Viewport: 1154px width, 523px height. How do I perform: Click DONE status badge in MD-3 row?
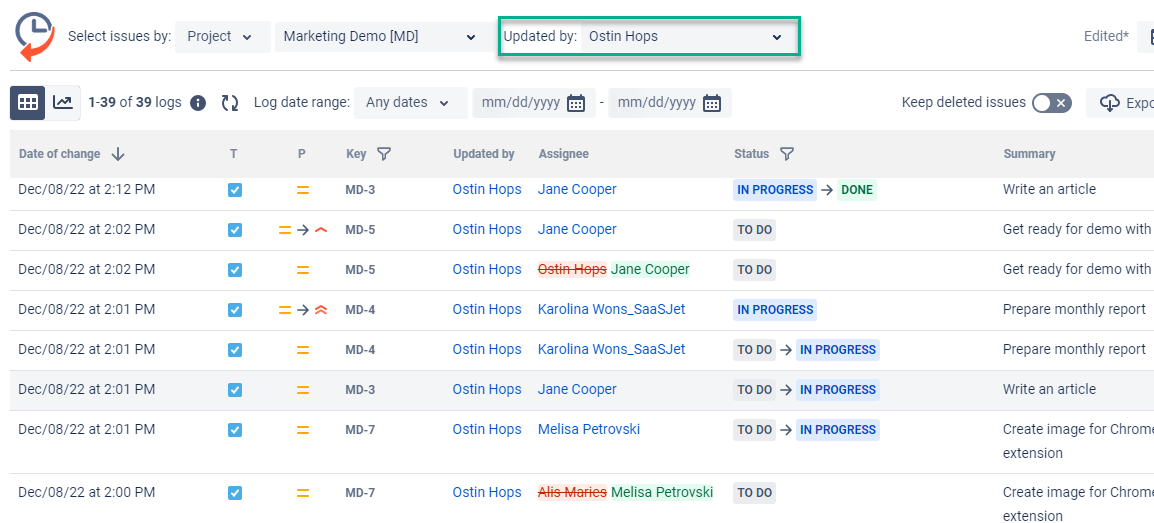(857, 190)
